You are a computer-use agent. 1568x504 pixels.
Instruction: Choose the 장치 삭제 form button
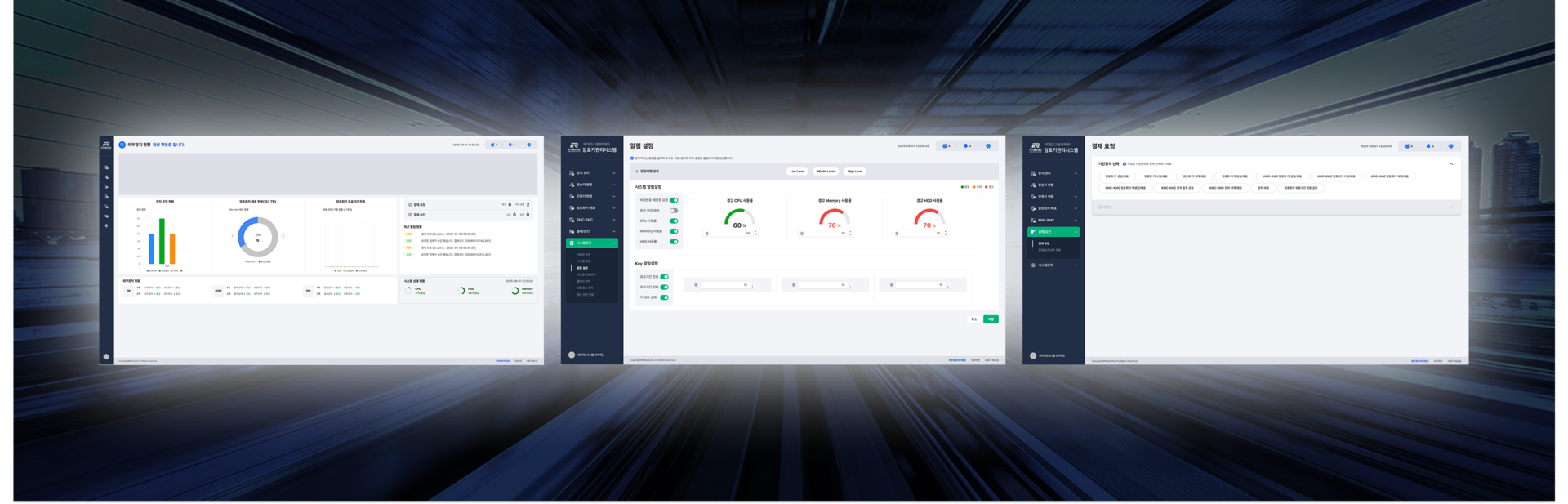pos(1263,188)
